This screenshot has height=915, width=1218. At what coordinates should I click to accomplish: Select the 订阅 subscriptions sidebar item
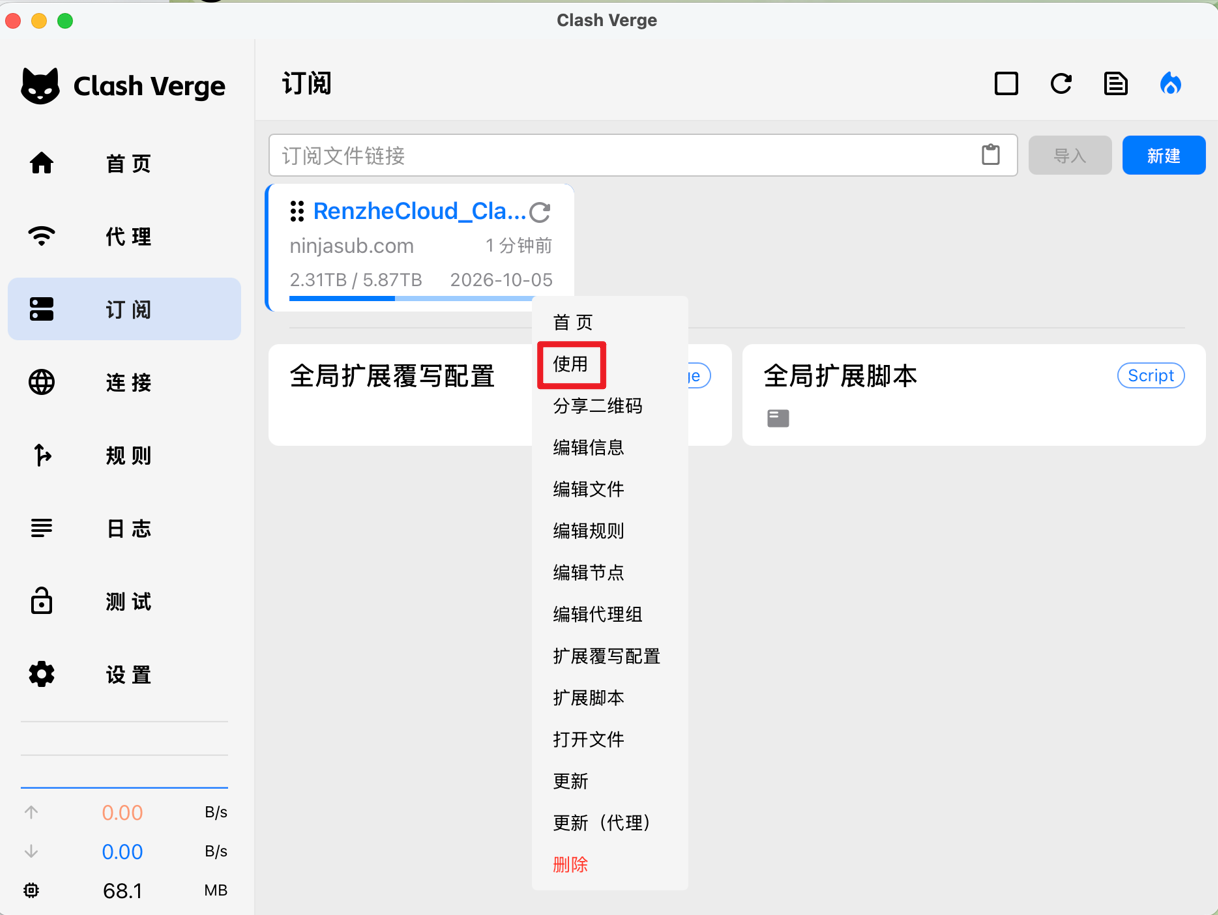124,309
